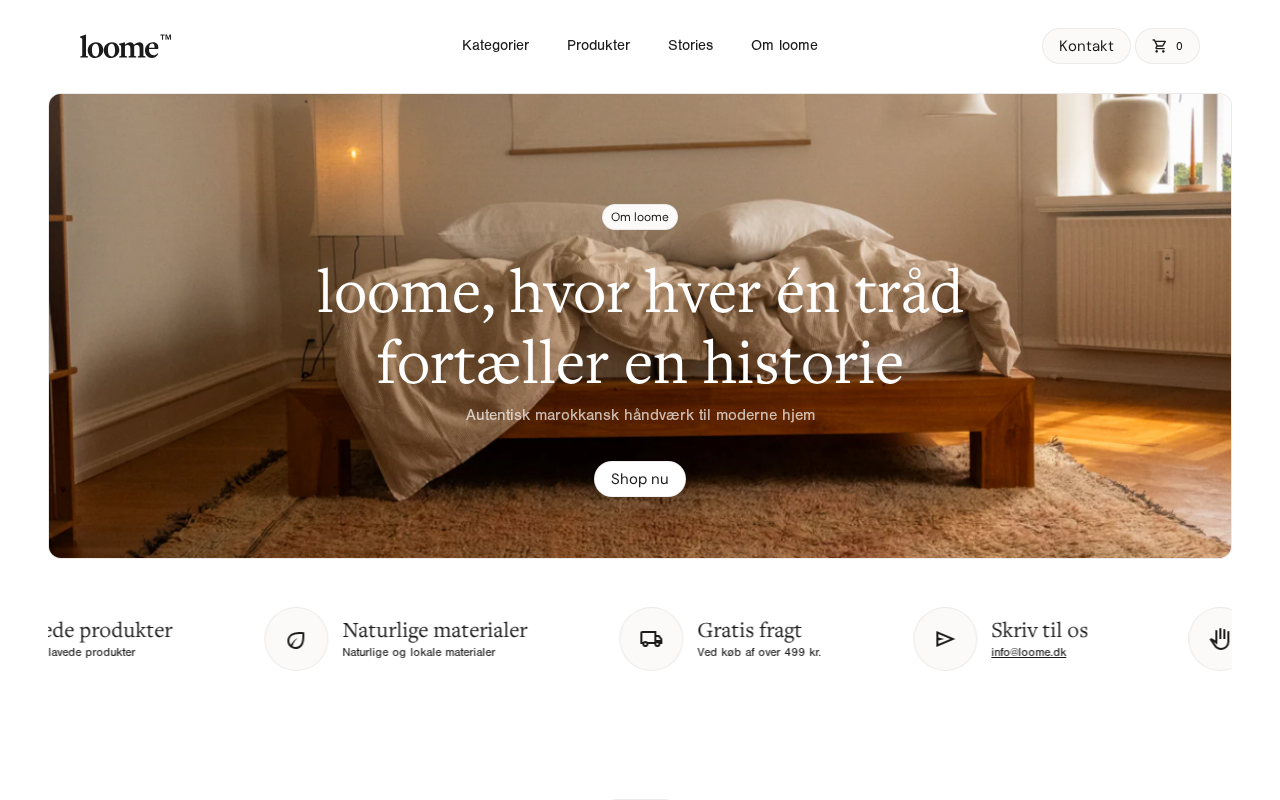Click the leaf icon for Naturlige materialer
This screenshot has width=1280, height=800.
tap(296, 639)
